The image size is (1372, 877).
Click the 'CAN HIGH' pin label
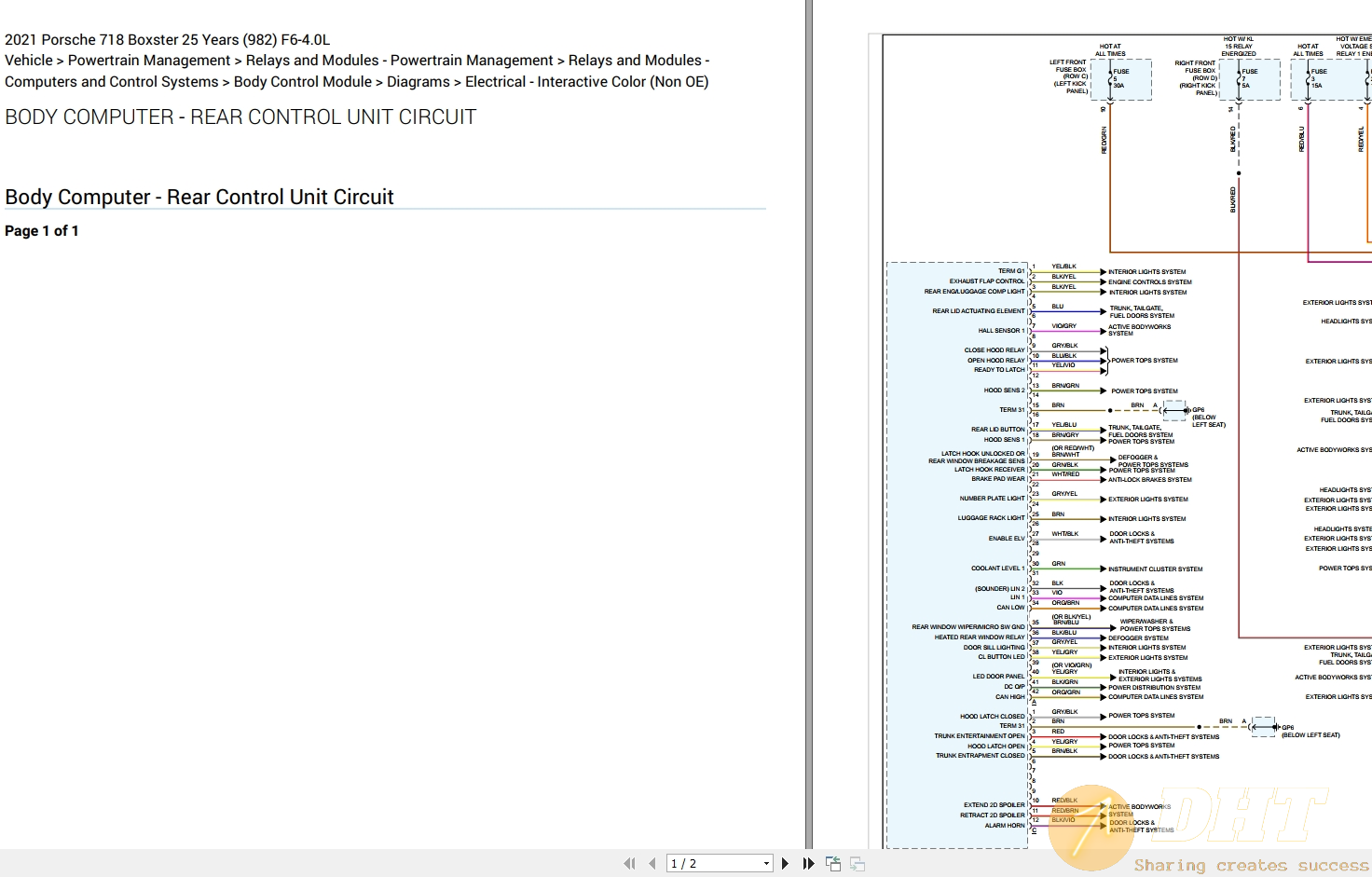pos(1009,697)
